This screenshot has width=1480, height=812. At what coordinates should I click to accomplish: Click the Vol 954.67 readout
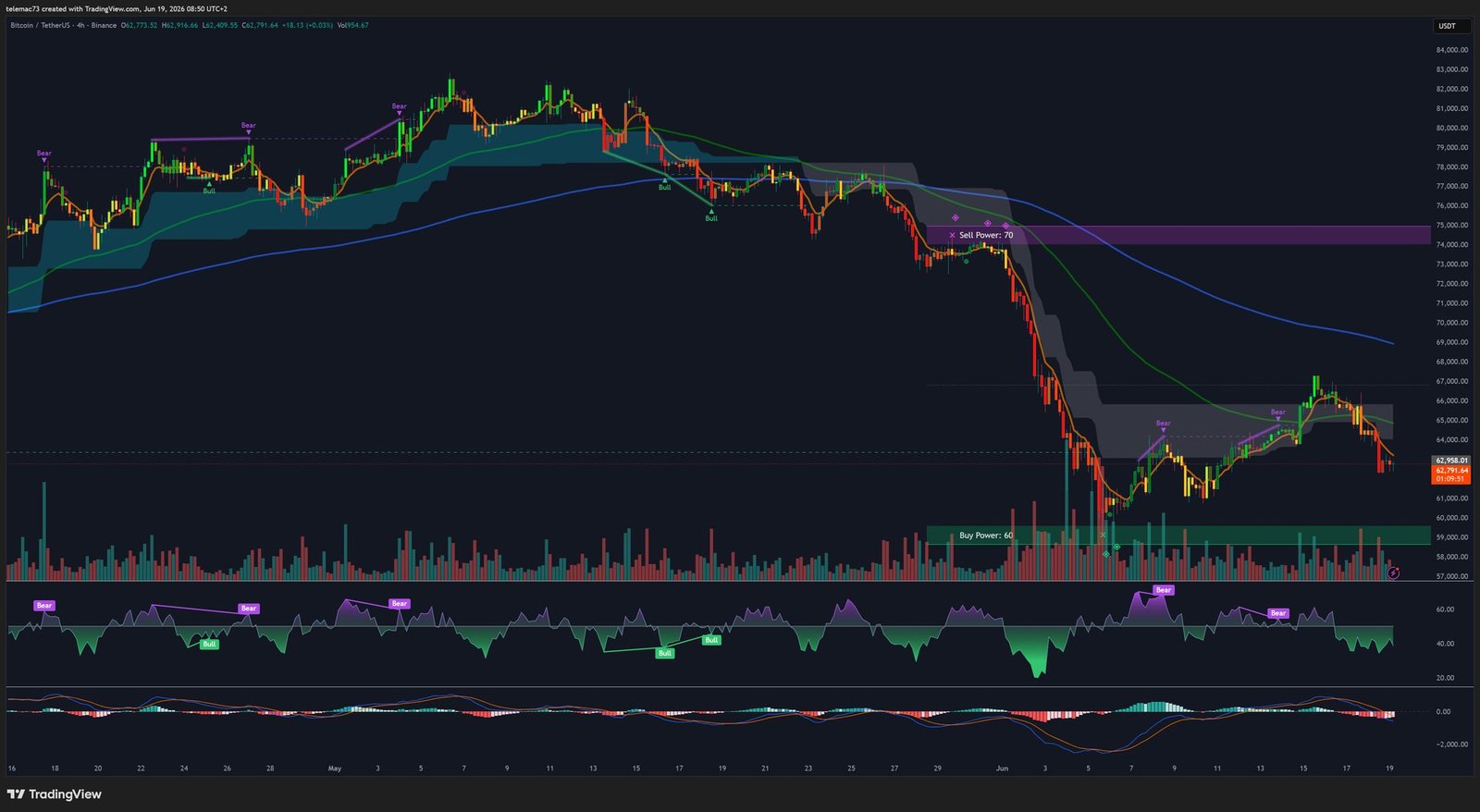click(x=352, y=25)
